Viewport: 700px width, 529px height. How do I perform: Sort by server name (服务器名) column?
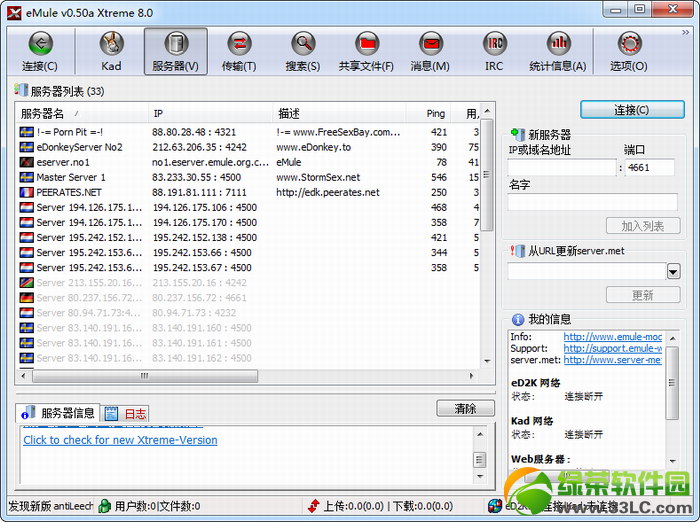coord(82,114)
